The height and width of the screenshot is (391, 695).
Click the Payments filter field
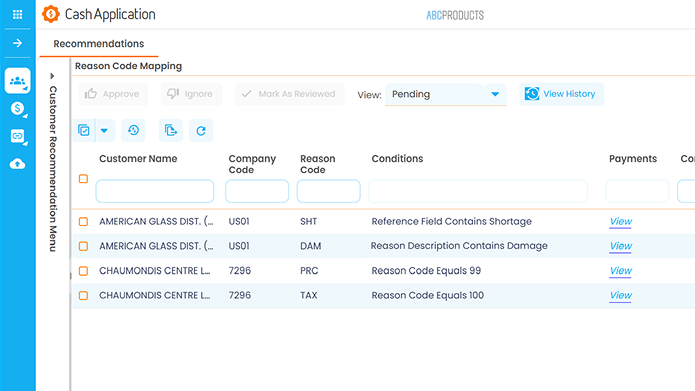click(x=637, y=191)
